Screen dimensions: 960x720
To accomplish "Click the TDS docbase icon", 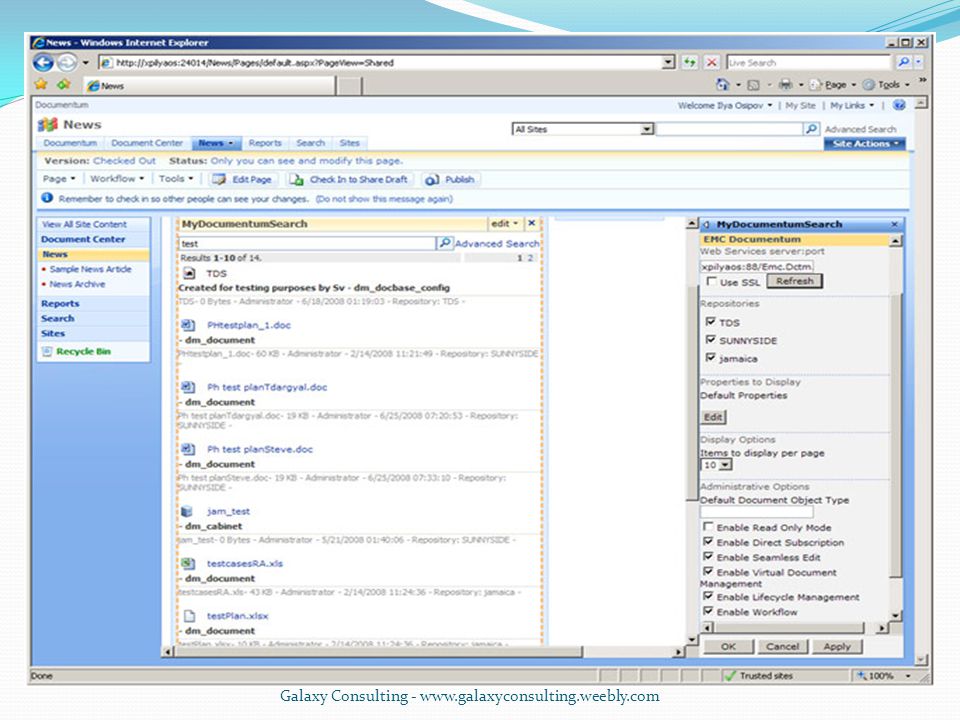I will [190, 273].
